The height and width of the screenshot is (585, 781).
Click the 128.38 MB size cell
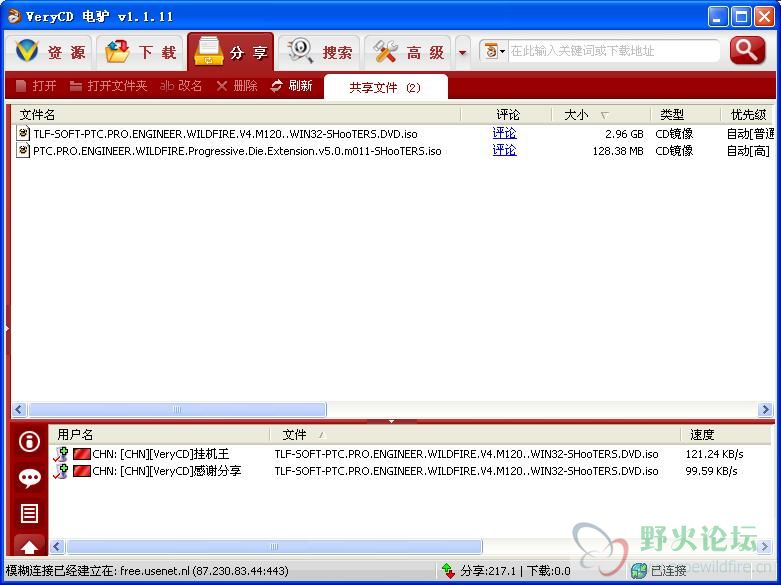point(618,151)
